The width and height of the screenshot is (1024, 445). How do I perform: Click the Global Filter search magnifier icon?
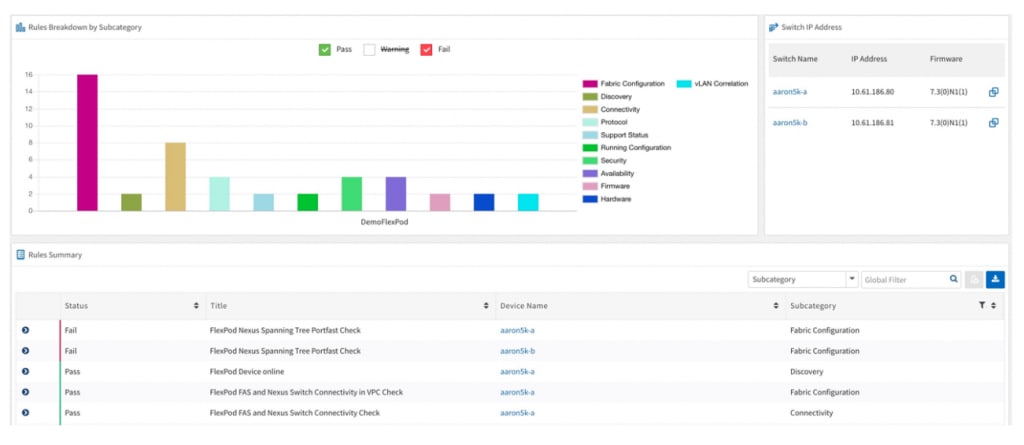953,280
